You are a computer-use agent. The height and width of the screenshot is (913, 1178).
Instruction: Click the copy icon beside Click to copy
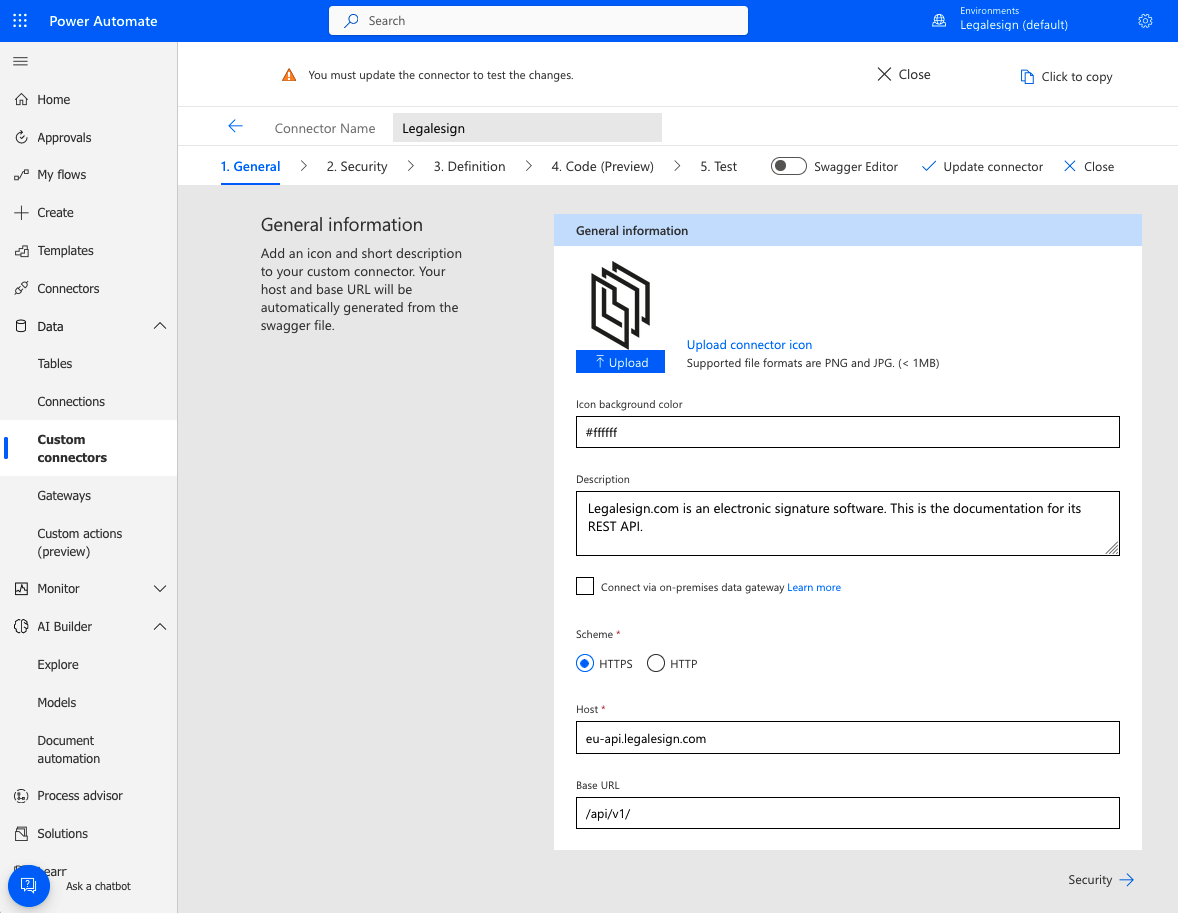pyautogui.click(x=1027, y=77)
